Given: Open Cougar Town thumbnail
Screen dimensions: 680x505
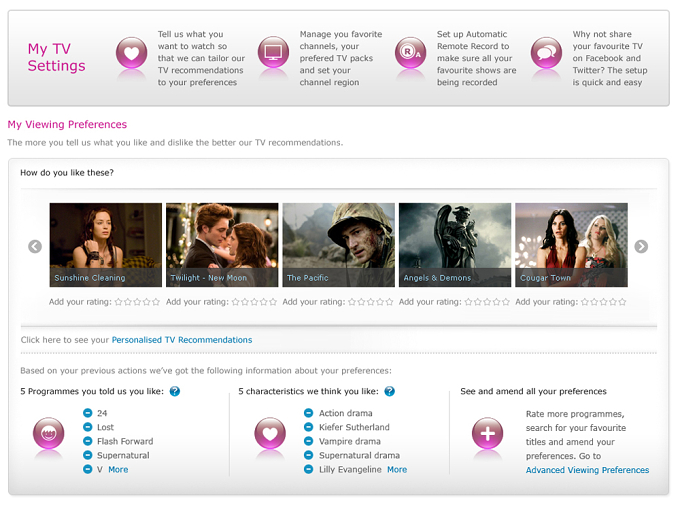Looking at the screenshot, I should [x=572, y=245].
